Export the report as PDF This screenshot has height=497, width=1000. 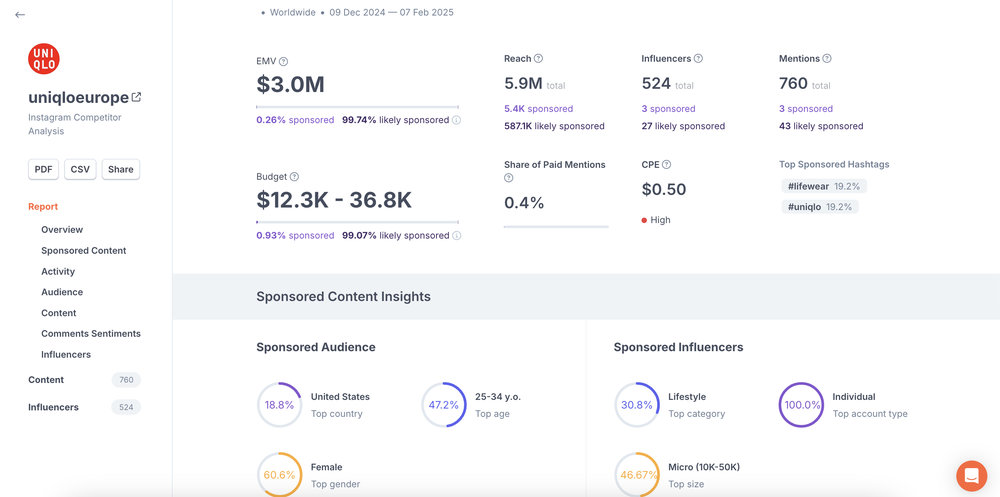pyautogui.click(x=43, y=169)
